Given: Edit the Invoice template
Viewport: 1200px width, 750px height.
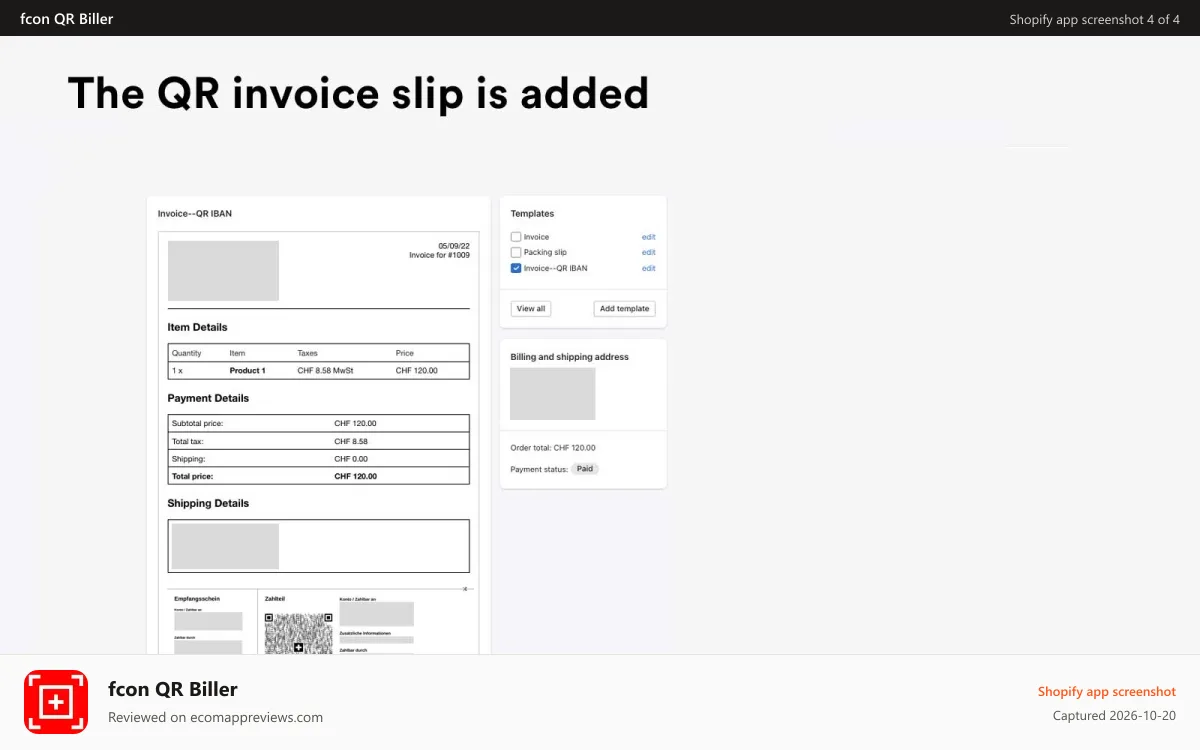Looking at the screenshot, I should pyautogui.click(x=648, y=237).
